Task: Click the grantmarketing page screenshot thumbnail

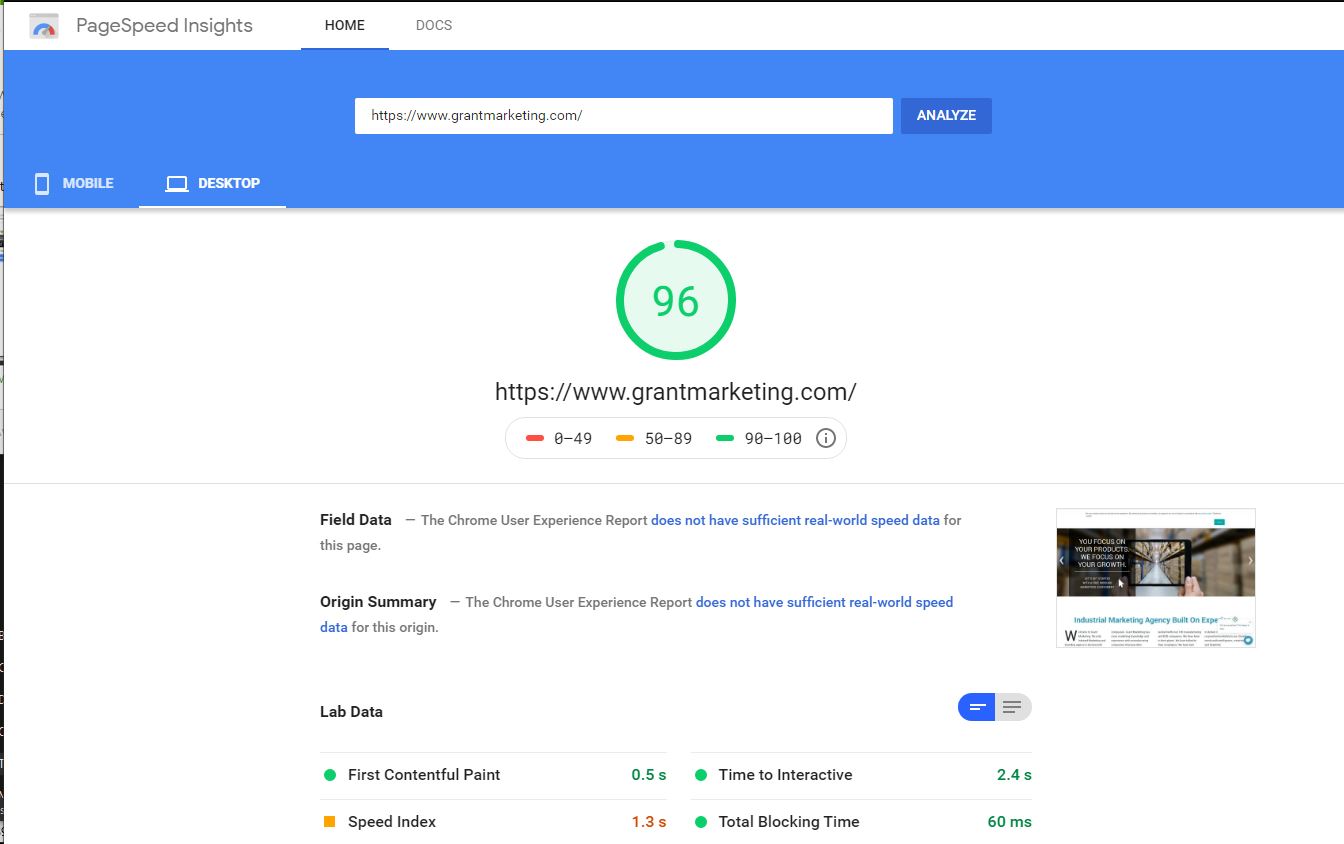Action: pyautogui.click(x=1155, y=578)
